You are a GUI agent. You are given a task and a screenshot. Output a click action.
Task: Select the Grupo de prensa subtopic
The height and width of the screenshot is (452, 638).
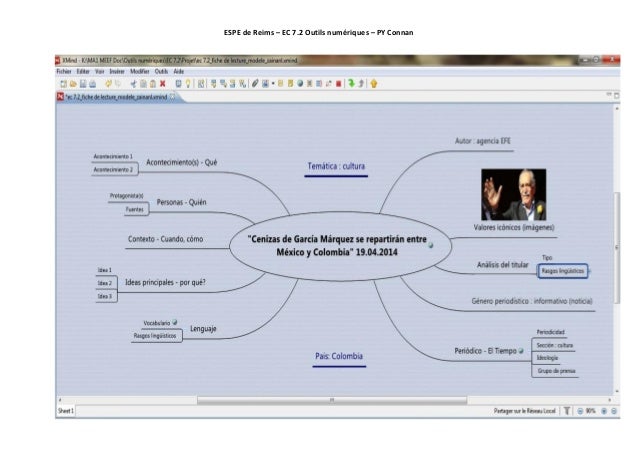pos(556,371)
